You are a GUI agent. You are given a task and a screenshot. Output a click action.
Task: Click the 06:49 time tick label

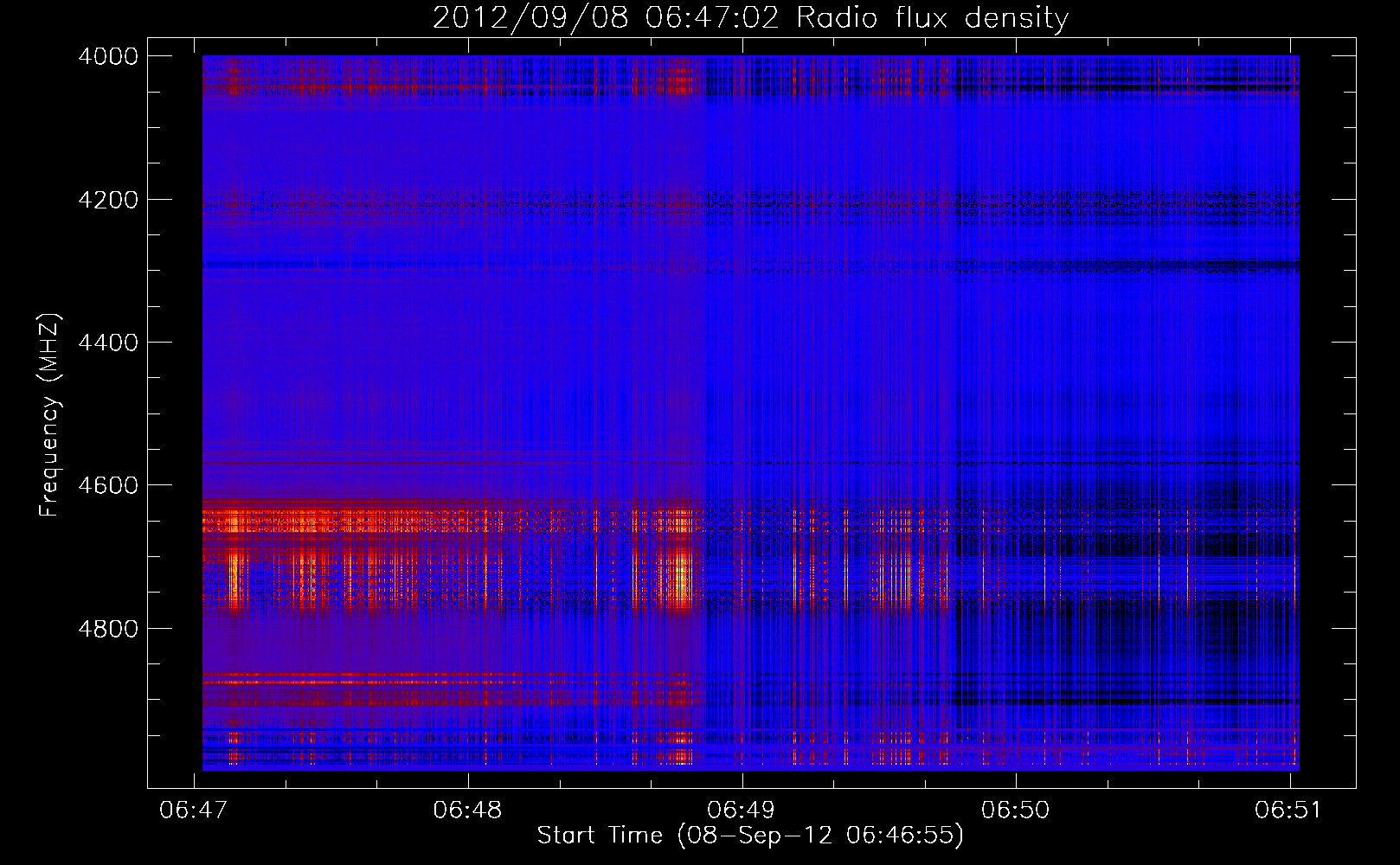(742, 810)
